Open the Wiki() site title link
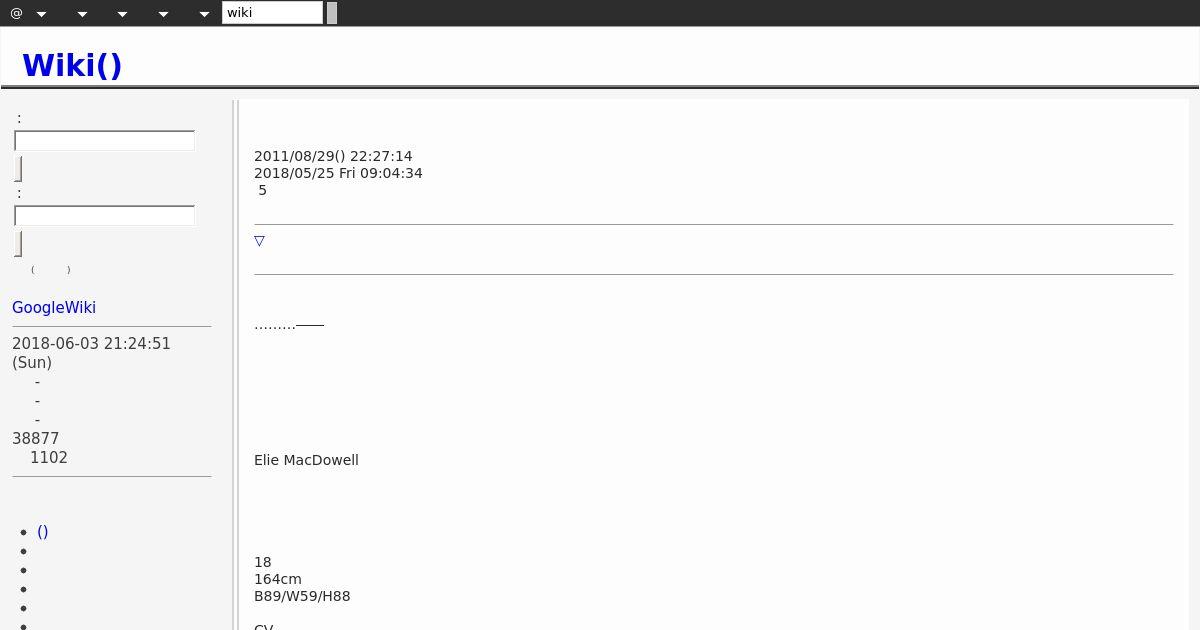The image size is (1200, 630). click(72, 65)
